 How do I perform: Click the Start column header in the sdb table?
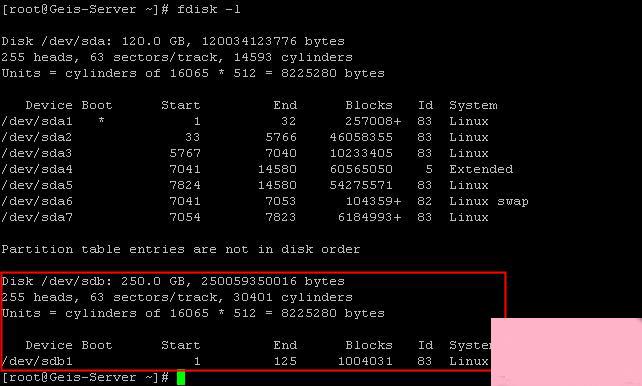[x=181, y=345]
